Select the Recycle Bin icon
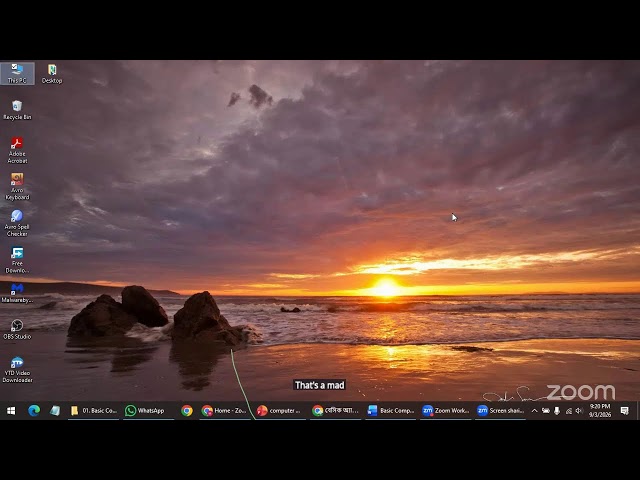640x480 pixels. point(17,110)
